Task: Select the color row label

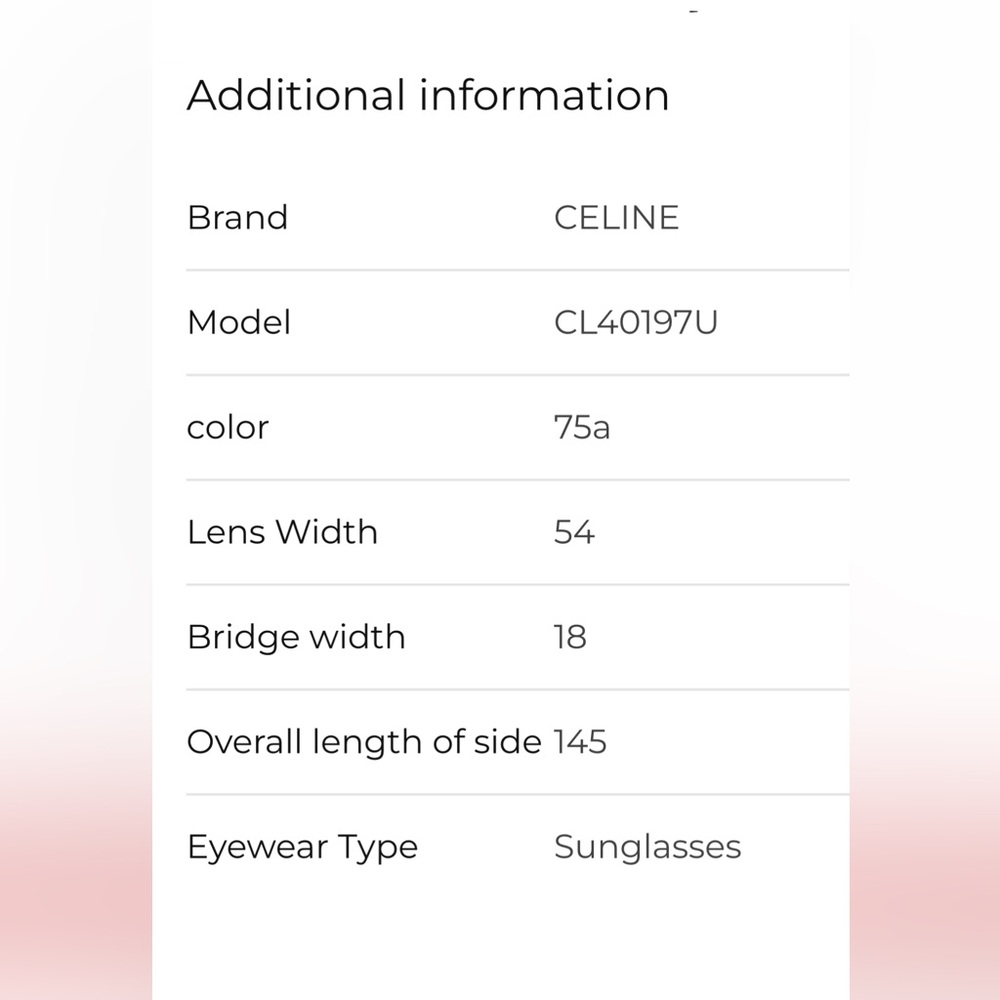Action: coord(228,428)
